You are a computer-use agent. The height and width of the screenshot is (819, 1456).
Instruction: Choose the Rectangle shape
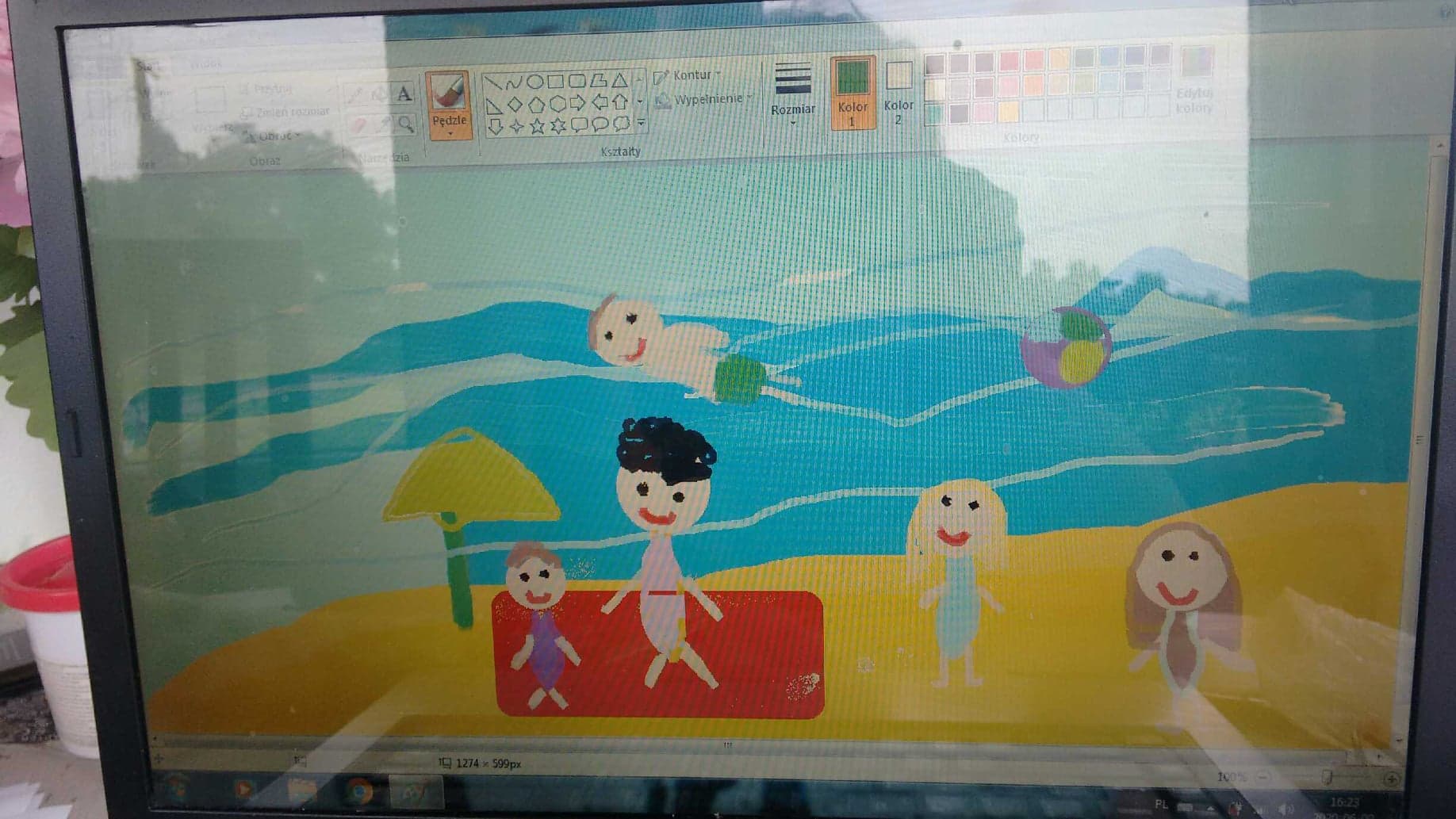pyautogui.click(x=555, y=81)
